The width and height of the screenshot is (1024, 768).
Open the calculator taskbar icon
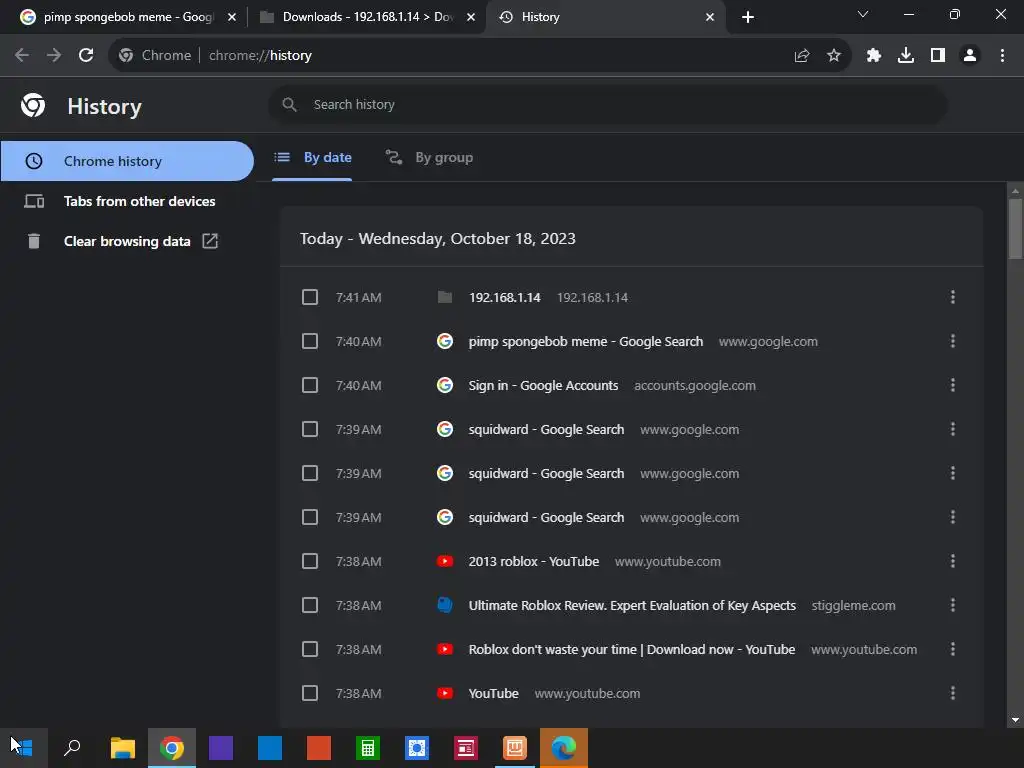[x=368, y=748]
